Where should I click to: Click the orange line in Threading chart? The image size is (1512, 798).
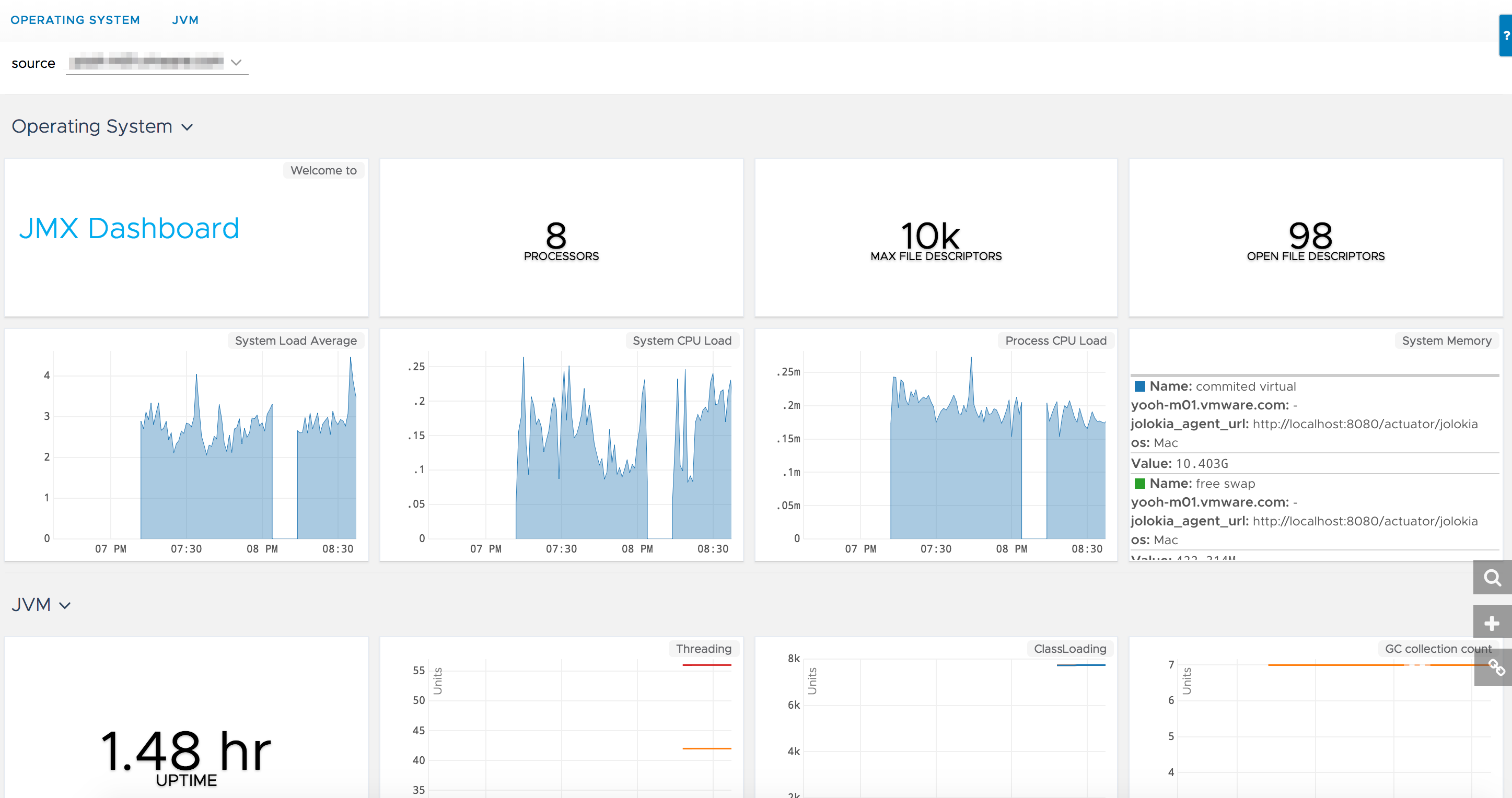pos(707,749)
